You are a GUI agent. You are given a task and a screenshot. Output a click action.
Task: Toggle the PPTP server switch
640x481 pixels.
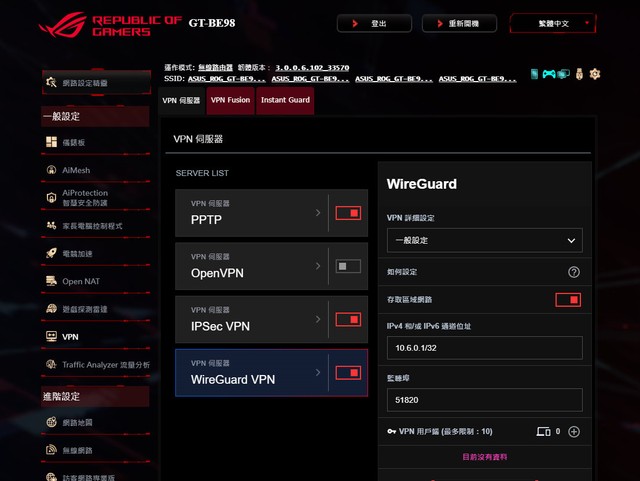(x=348, y=213)
